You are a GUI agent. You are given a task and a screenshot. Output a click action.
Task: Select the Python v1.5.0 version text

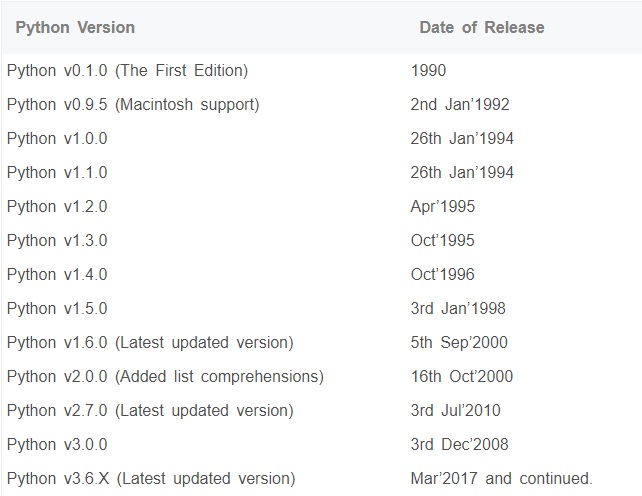point(57,308)
